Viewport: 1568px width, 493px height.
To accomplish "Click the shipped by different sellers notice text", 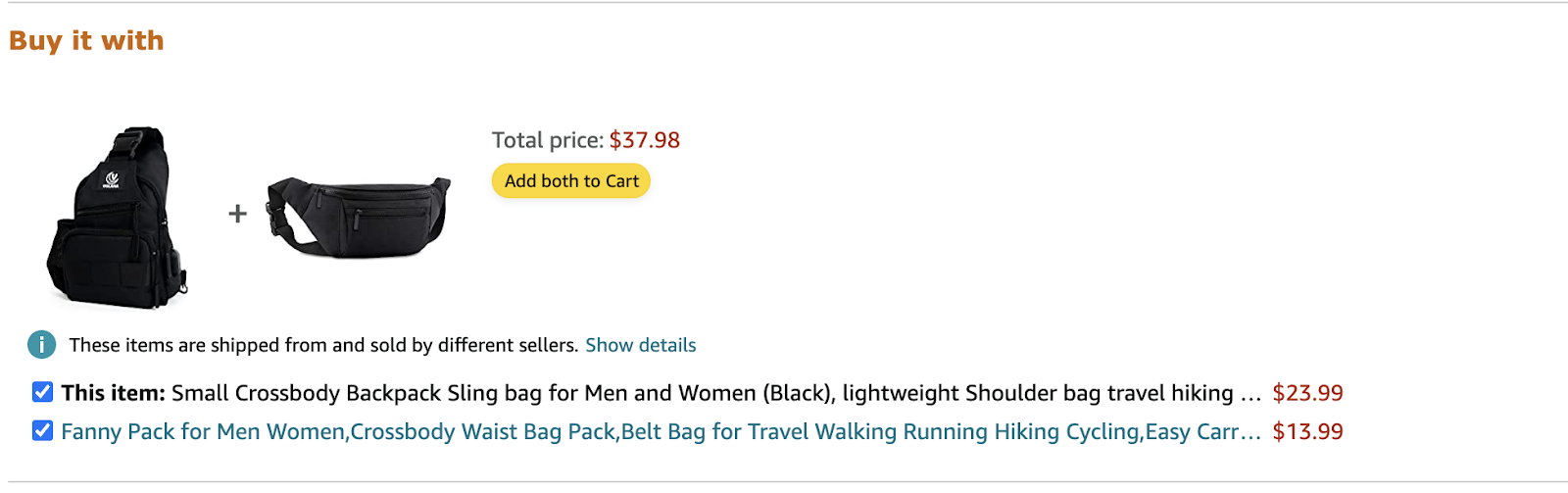I will [323, 345].
